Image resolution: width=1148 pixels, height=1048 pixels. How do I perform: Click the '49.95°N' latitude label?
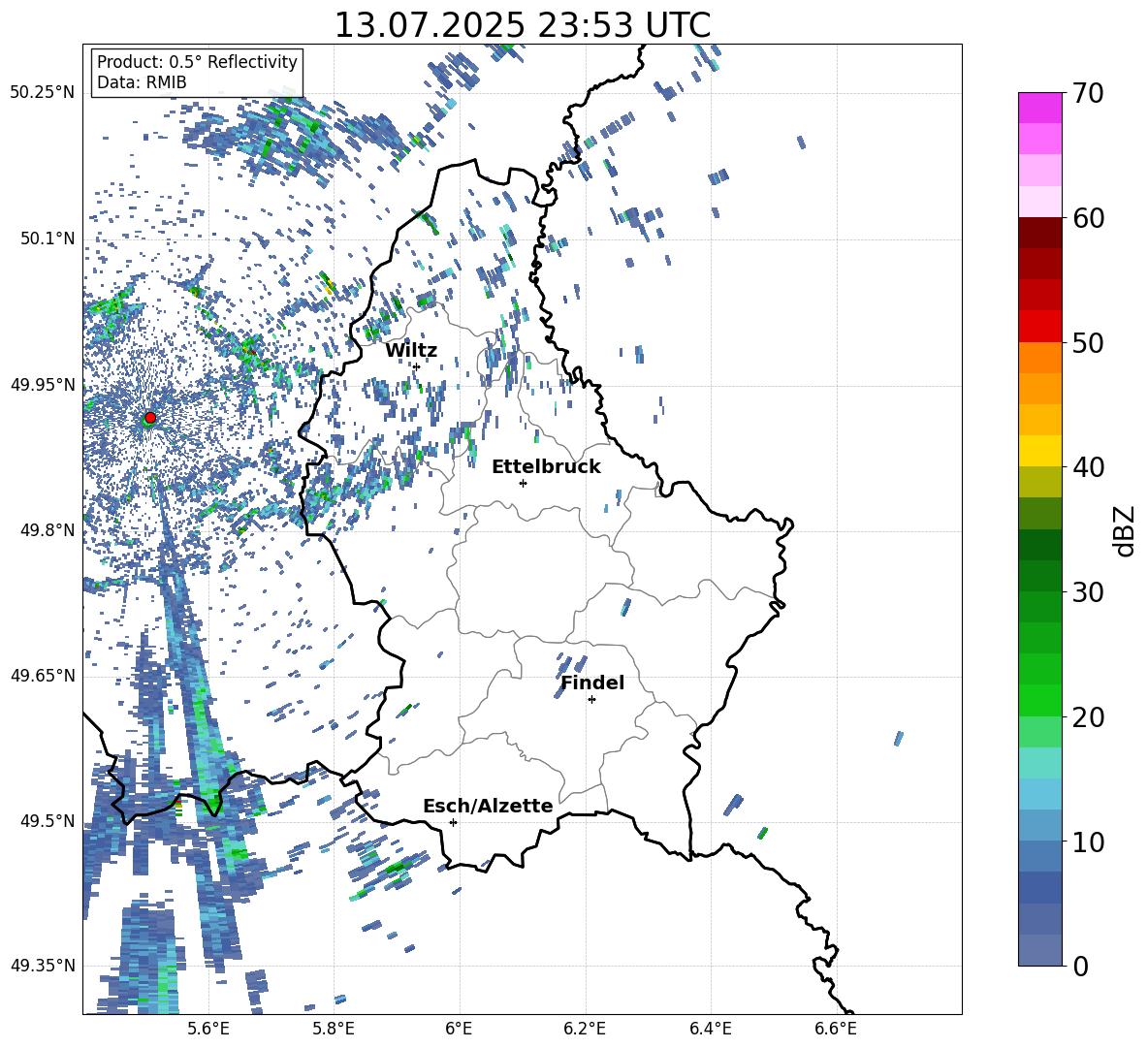coord(43,384)
